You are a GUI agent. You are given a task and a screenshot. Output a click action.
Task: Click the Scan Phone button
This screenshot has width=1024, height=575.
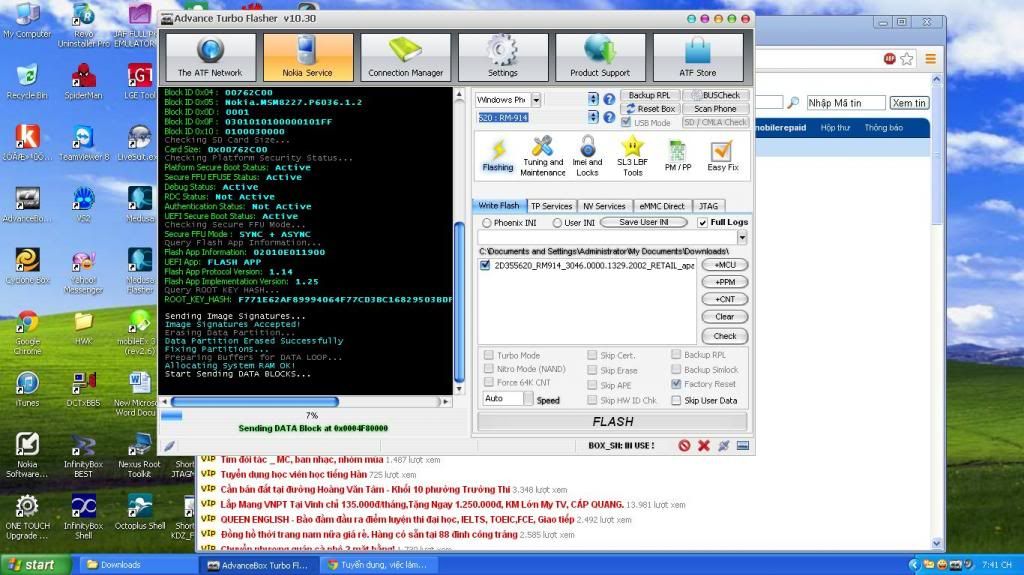coord(715,108)
